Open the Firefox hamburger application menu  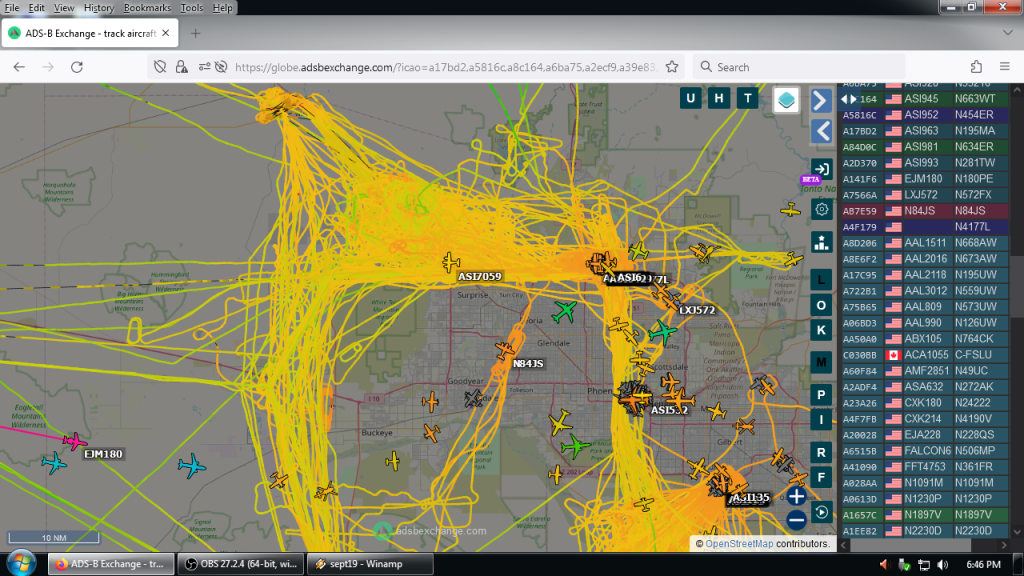pyautogui.click(x=1005, y=67)
